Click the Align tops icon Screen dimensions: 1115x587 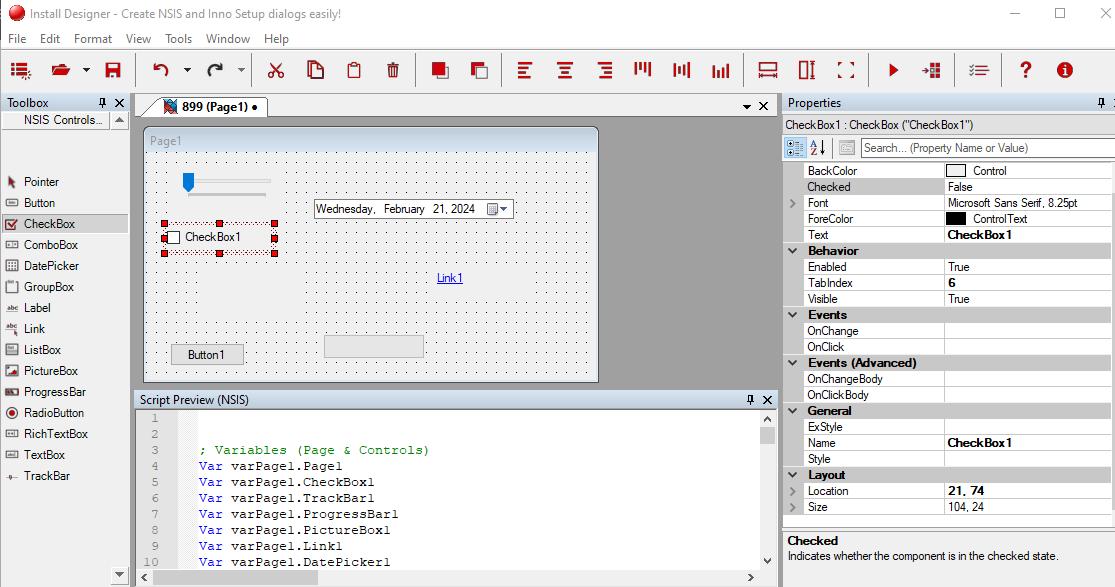tap(643, 69)
